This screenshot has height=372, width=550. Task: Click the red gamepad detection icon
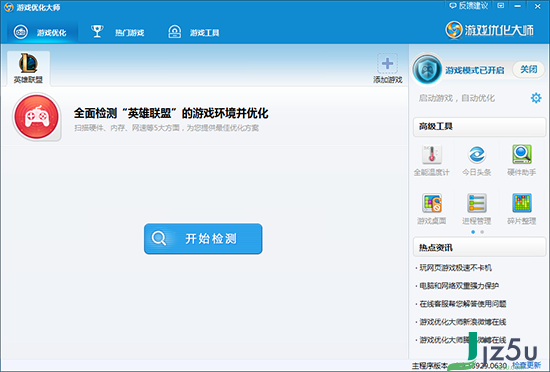(37, 116)
